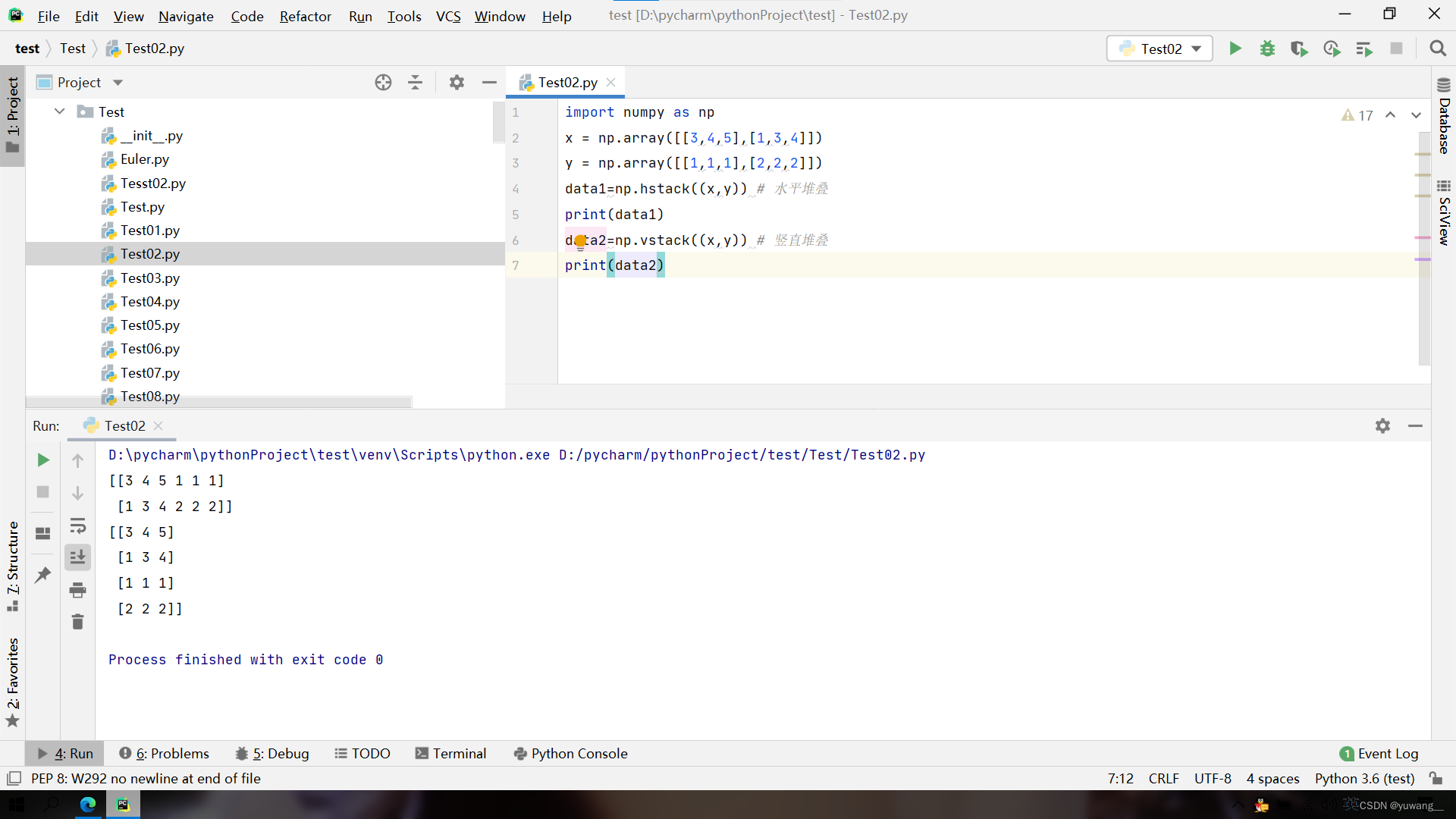Click the print icon in Run panel

77,589
